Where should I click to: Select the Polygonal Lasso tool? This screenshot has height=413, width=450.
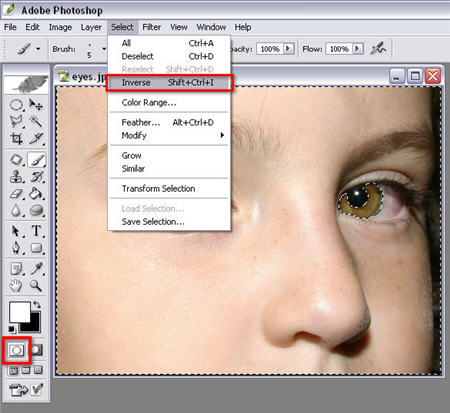click(16, 121)
